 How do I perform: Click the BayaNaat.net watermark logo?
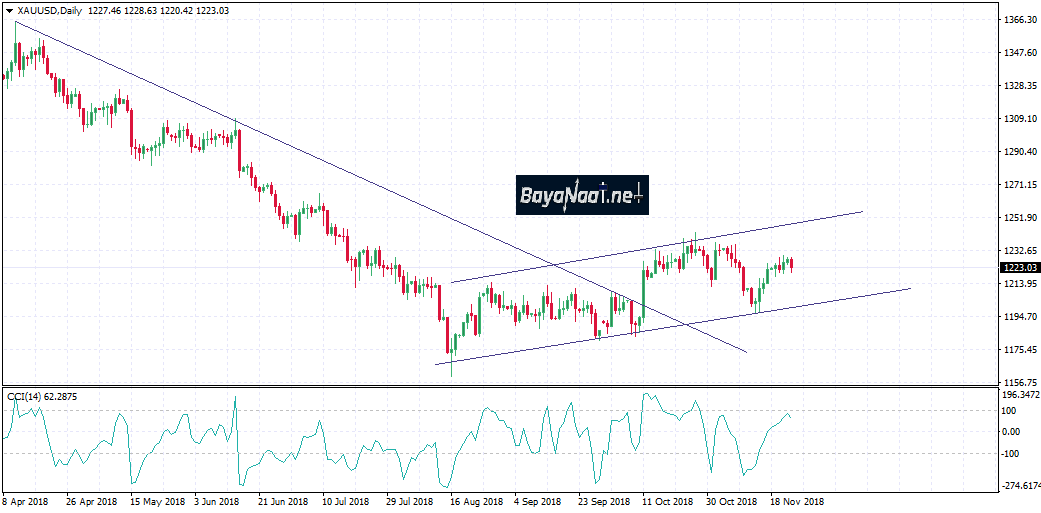coord(582,196)
